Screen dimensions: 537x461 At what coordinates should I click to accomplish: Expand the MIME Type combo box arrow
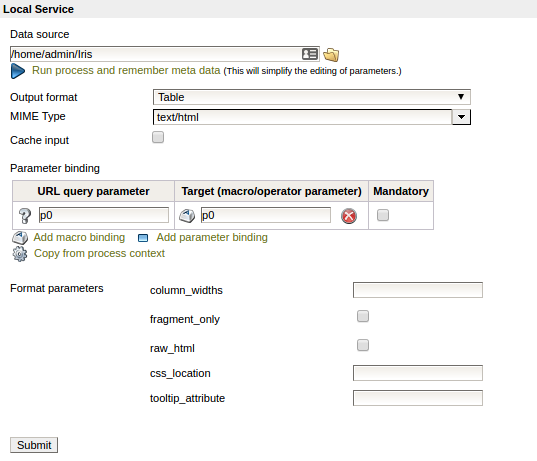tap(461, 117)
